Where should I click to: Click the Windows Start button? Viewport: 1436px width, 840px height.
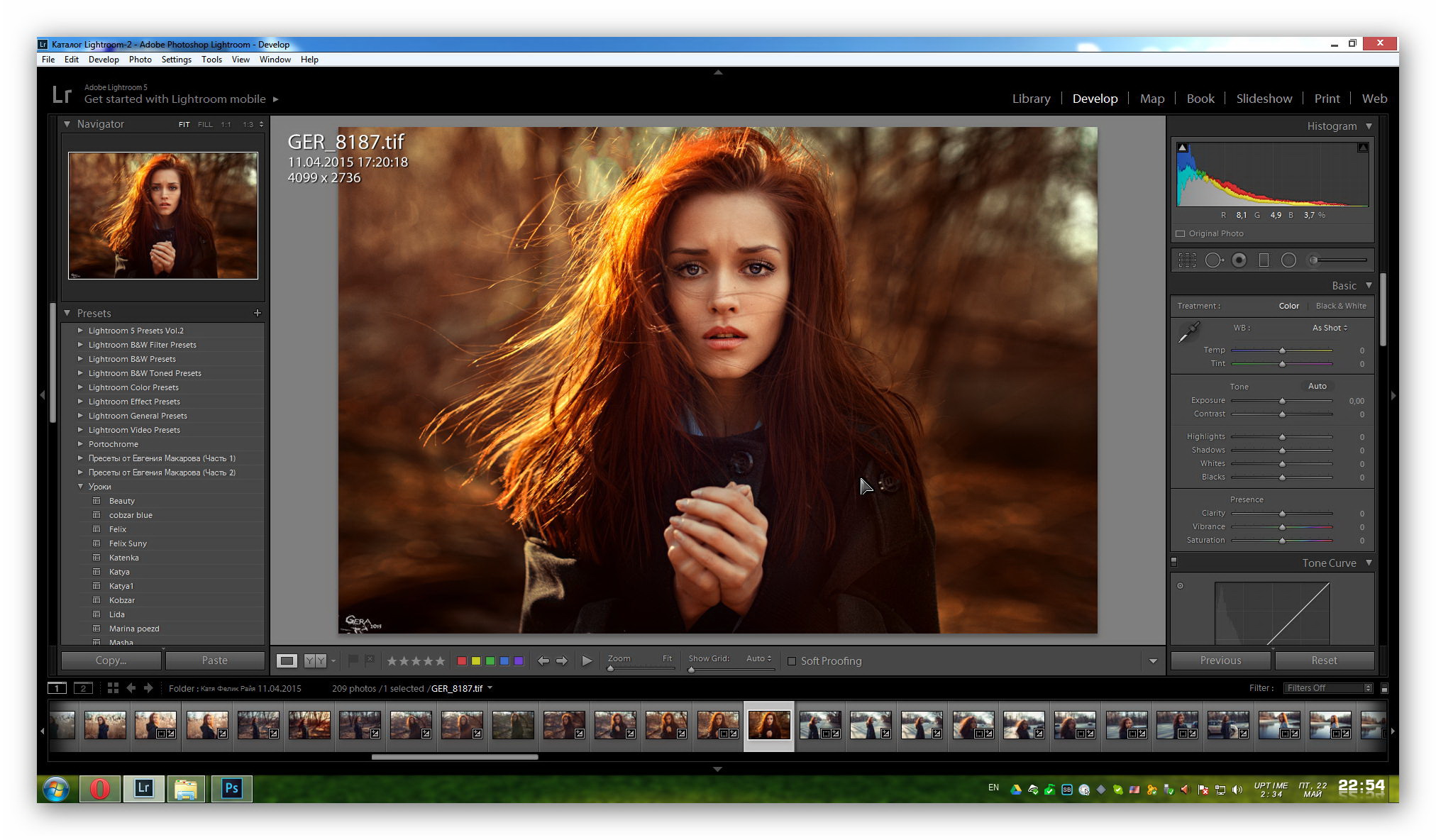(56, 788)
